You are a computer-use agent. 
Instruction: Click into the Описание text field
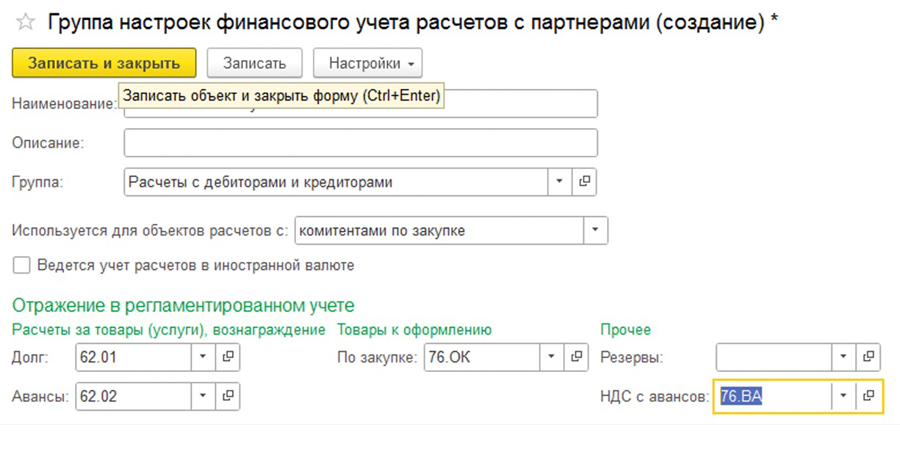pos(360,143)
